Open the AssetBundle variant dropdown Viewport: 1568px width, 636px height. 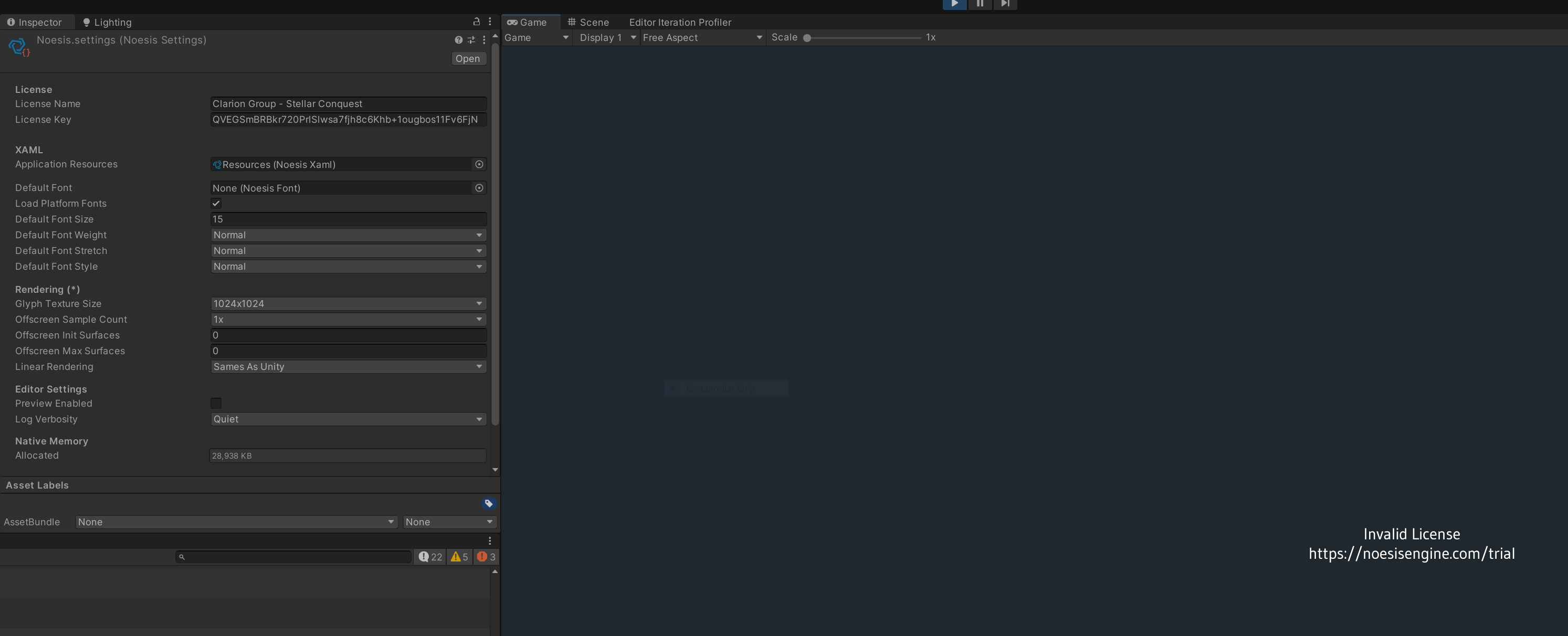click(x=450, y=522)
